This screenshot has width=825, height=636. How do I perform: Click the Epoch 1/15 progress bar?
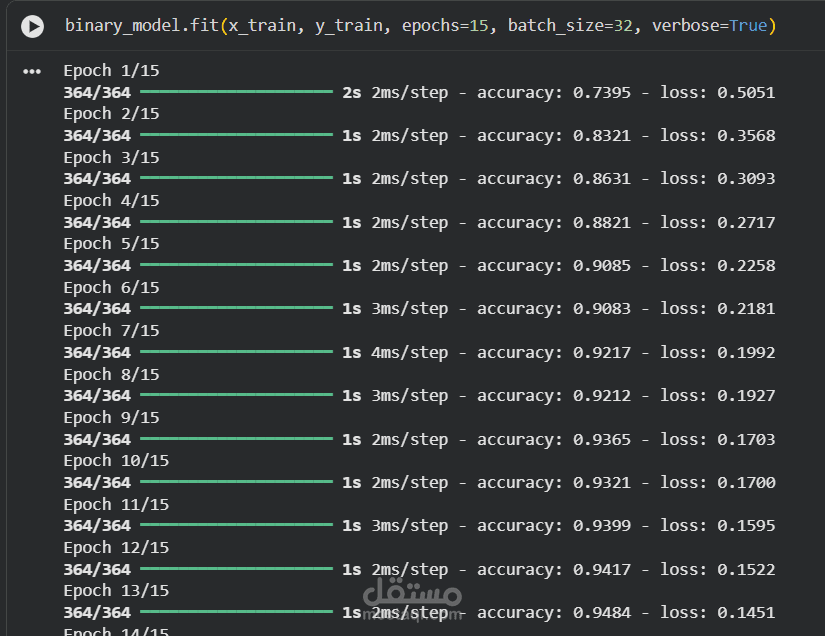[236, 92]
